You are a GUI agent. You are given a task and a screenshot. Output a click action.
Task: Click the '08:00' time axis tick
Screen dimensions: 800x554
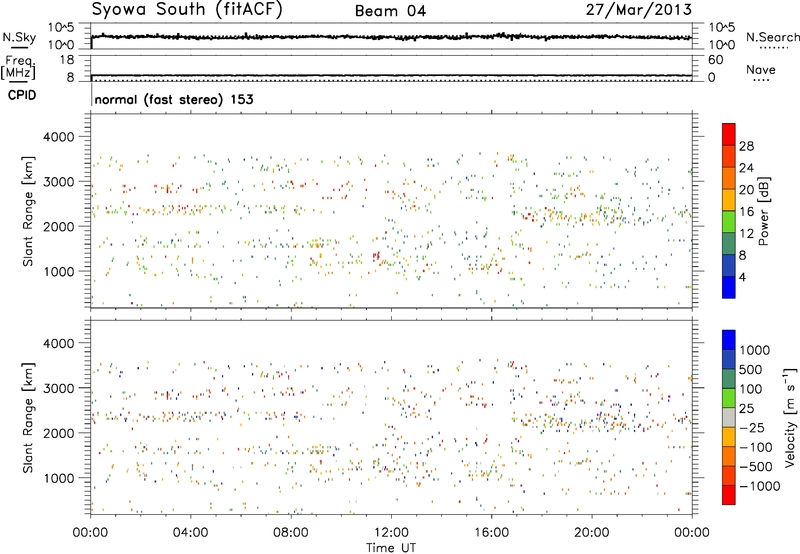(291, 533)
